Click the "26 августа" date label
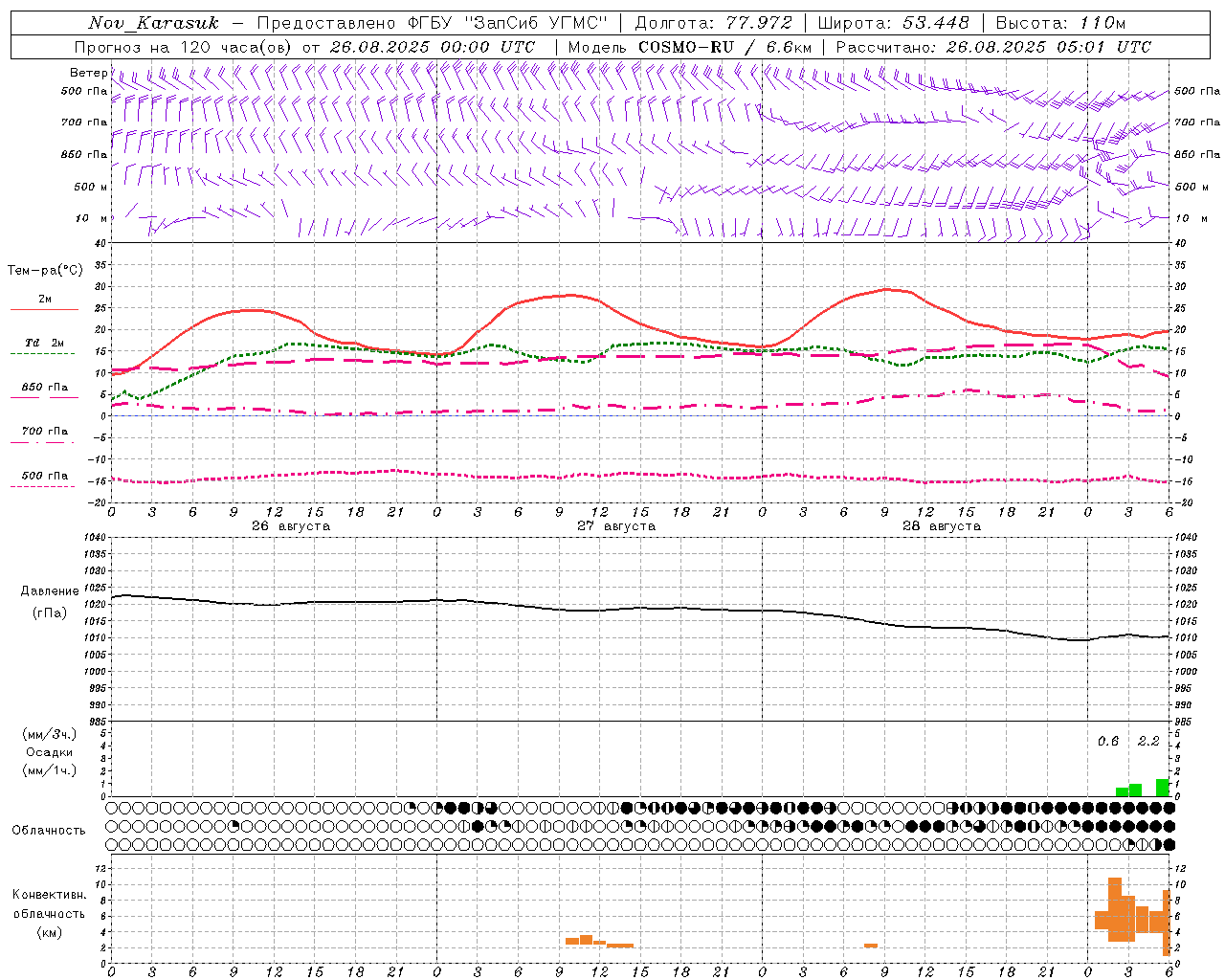1225x980 pixels. pyautogui.click(x=291, y=526)
